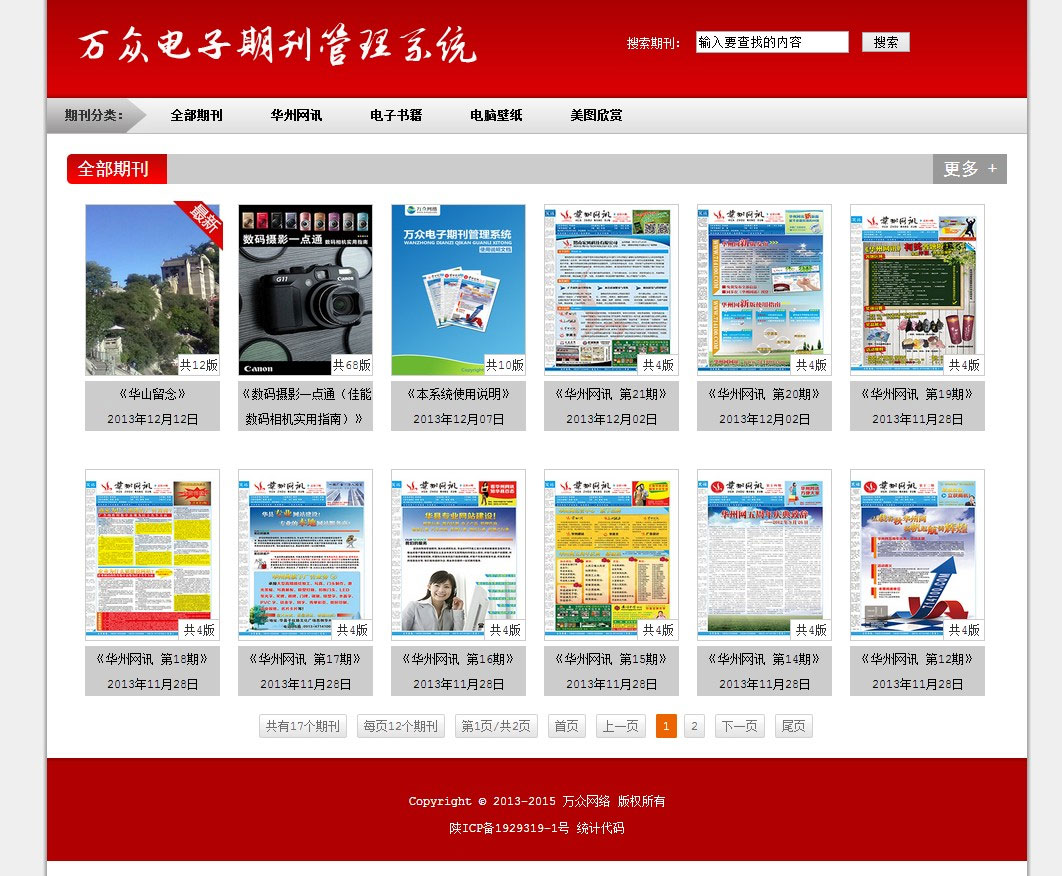Open the 美图欣赏 category
The image size is (1062, 876).
point(596,116)
